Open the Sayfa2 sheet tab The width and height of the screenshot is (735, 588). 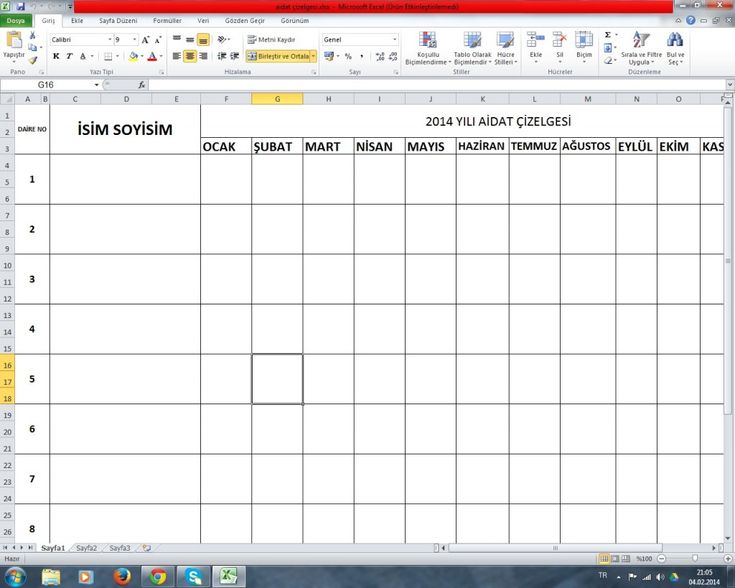(x=87, y=548)
